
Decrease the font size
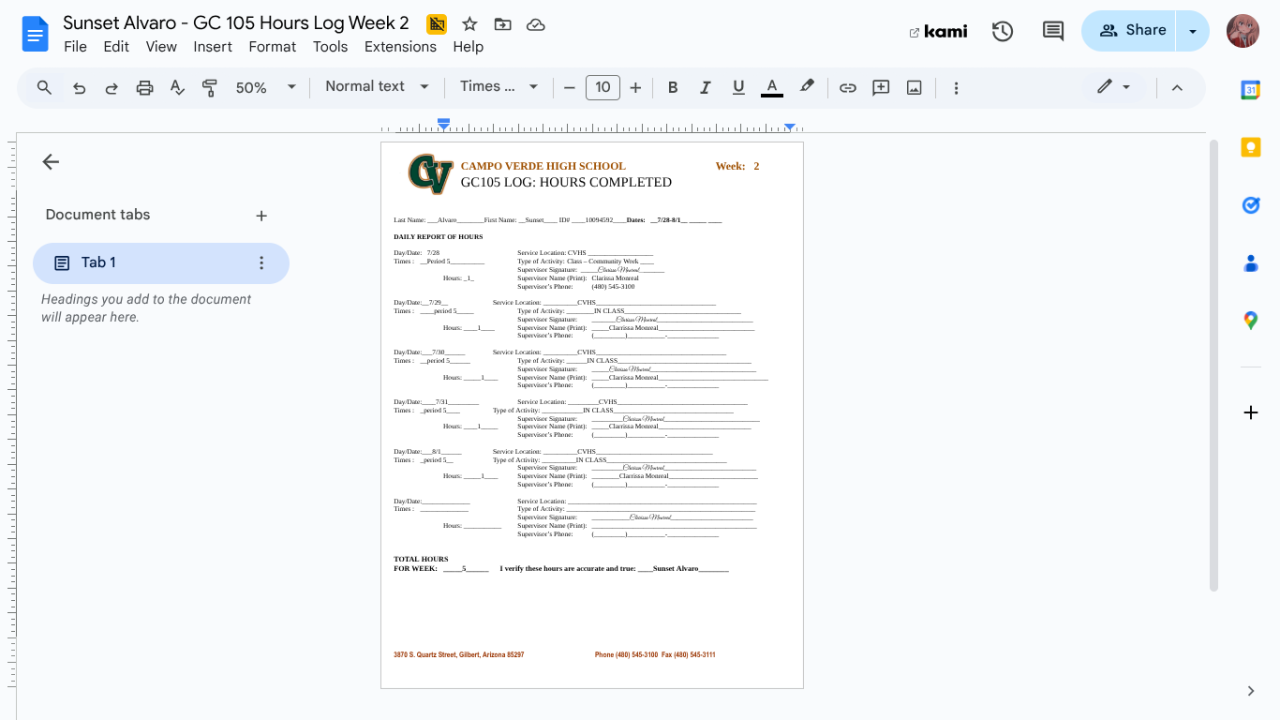(x=570, y=88)
